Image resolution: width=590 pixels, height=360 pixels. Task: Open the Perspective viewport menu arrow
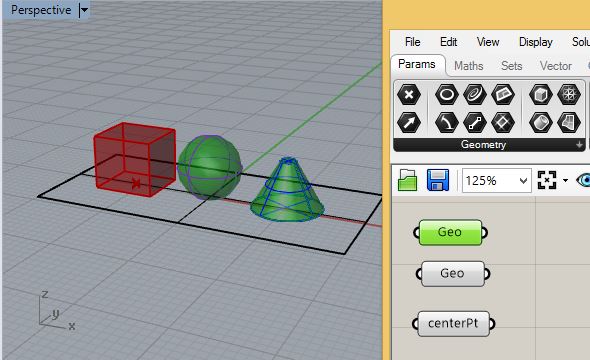click(84, 10)
